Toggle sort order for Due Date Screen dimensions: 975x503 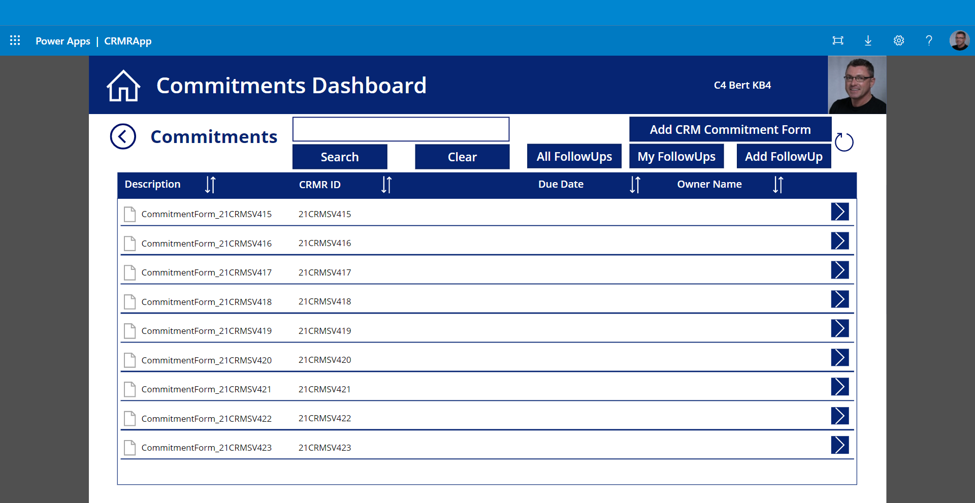tap(635, 185)
